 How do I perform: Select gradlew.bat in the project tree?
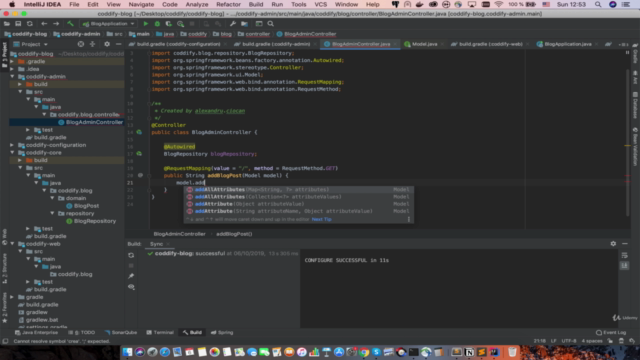click(x=42, y=320)
